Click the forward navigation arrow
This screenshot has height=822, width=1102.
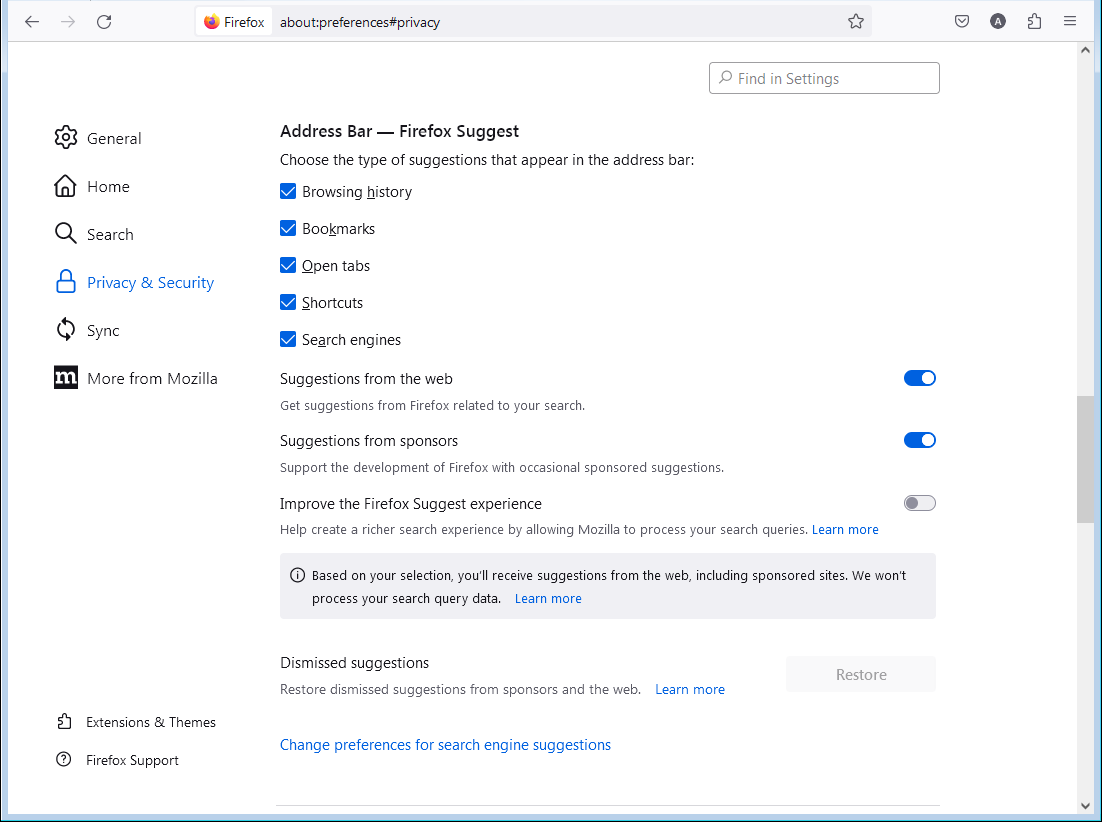[x=68, y=22]
